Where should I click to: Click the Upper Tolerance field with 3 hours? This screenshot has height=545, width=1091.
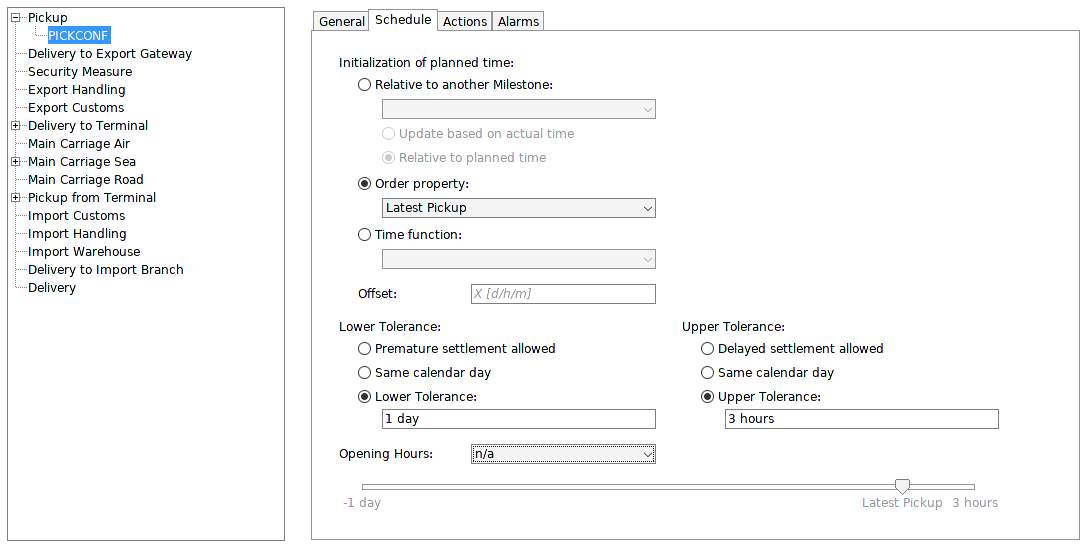(861, 419)
